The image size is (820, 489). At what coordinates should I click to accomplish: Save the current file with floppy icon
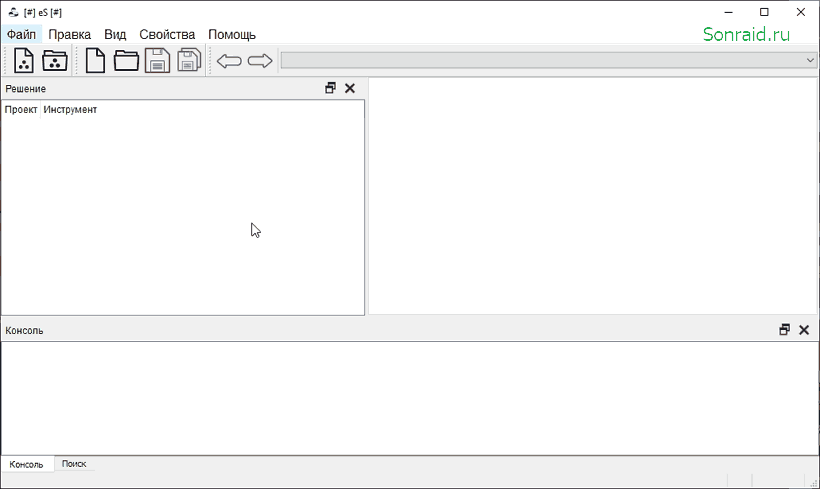tap(157, 61)
